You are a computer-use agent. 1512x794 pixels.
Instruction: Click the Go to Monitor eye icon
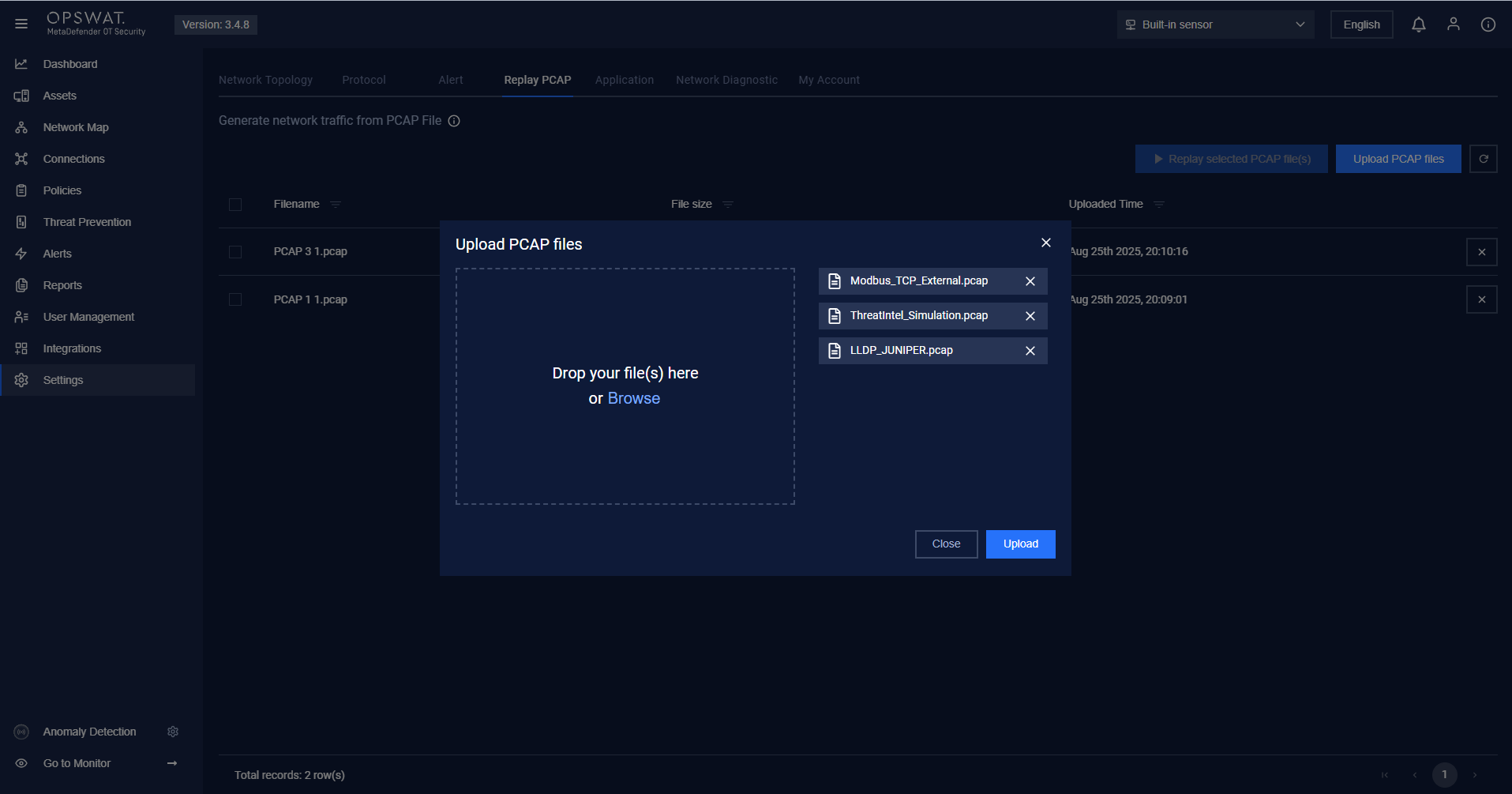click(x=21, y=763)
